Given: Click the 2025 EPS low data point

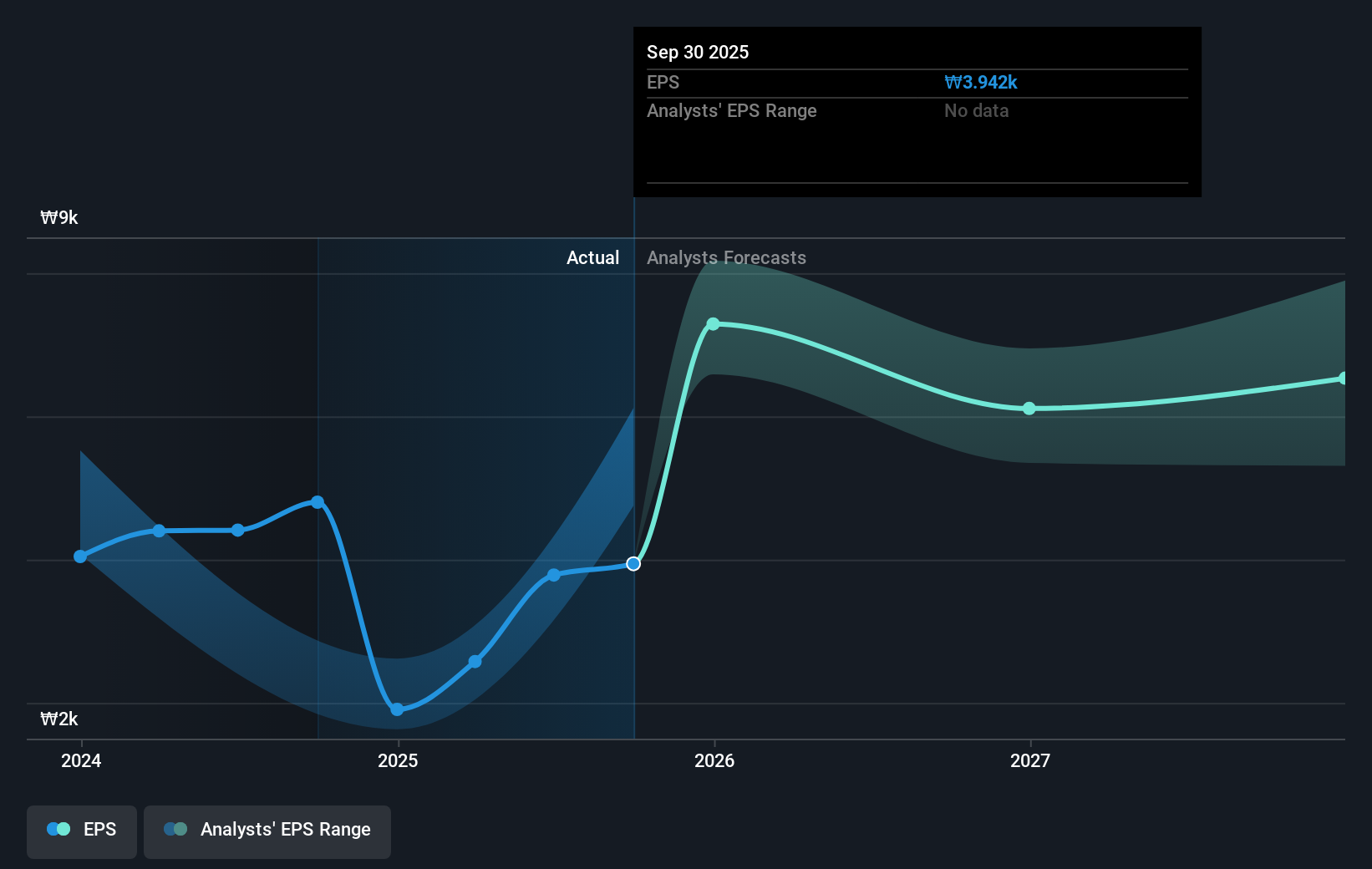Looking at the screenshot, I should (x=398, y=709).
